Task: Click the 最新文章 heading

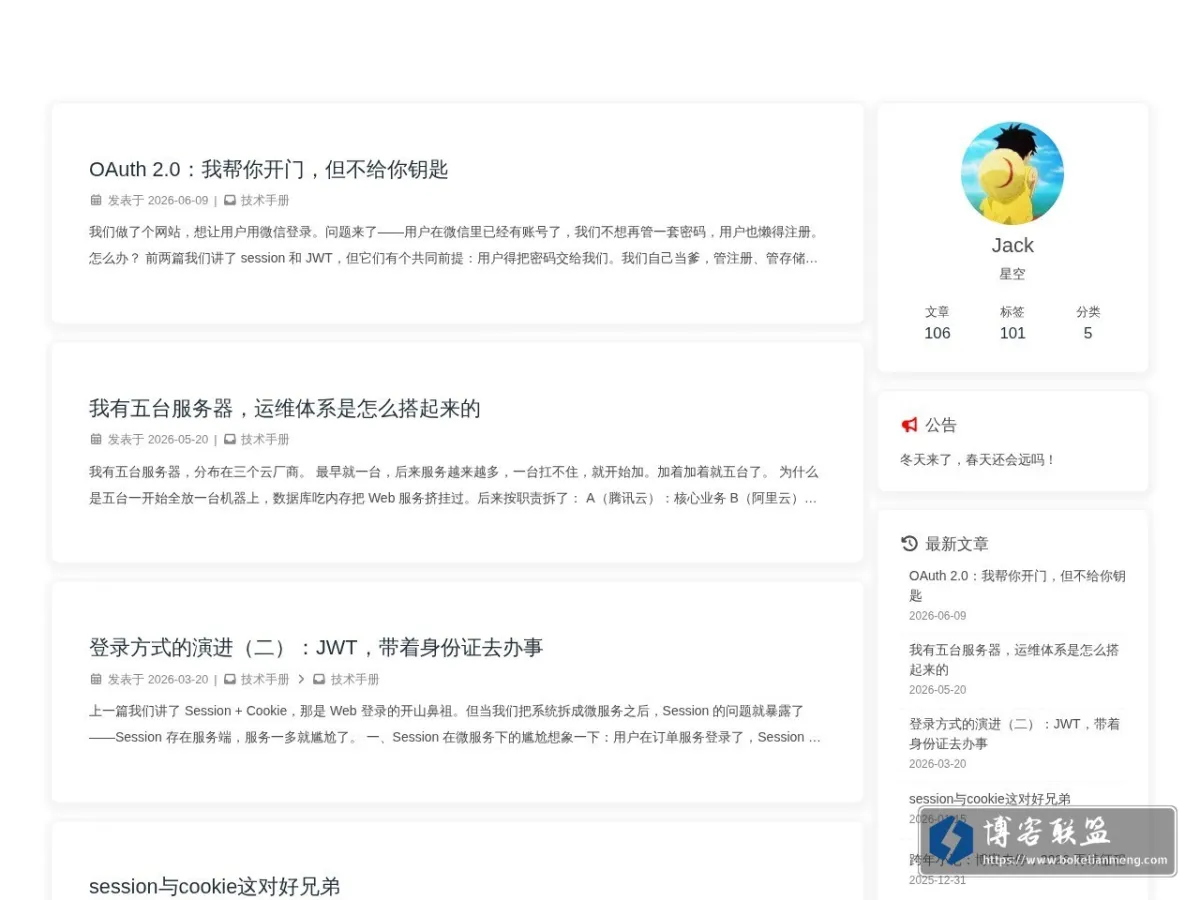Action: click(957, 544)
